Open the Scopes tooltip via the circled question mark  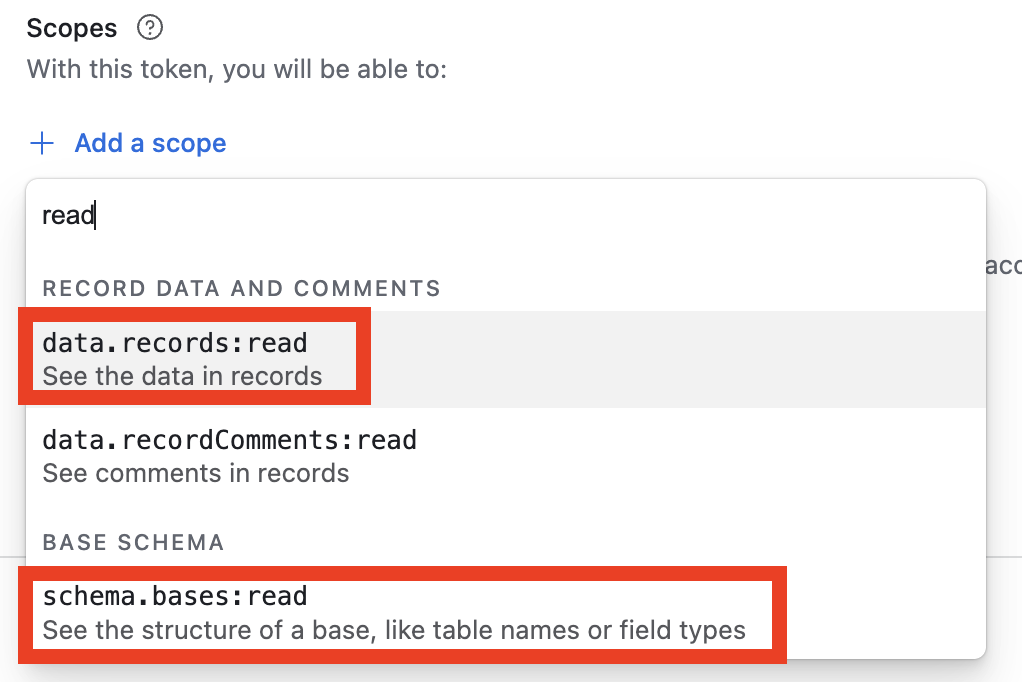pyautogui.click(x=149, y=28)
